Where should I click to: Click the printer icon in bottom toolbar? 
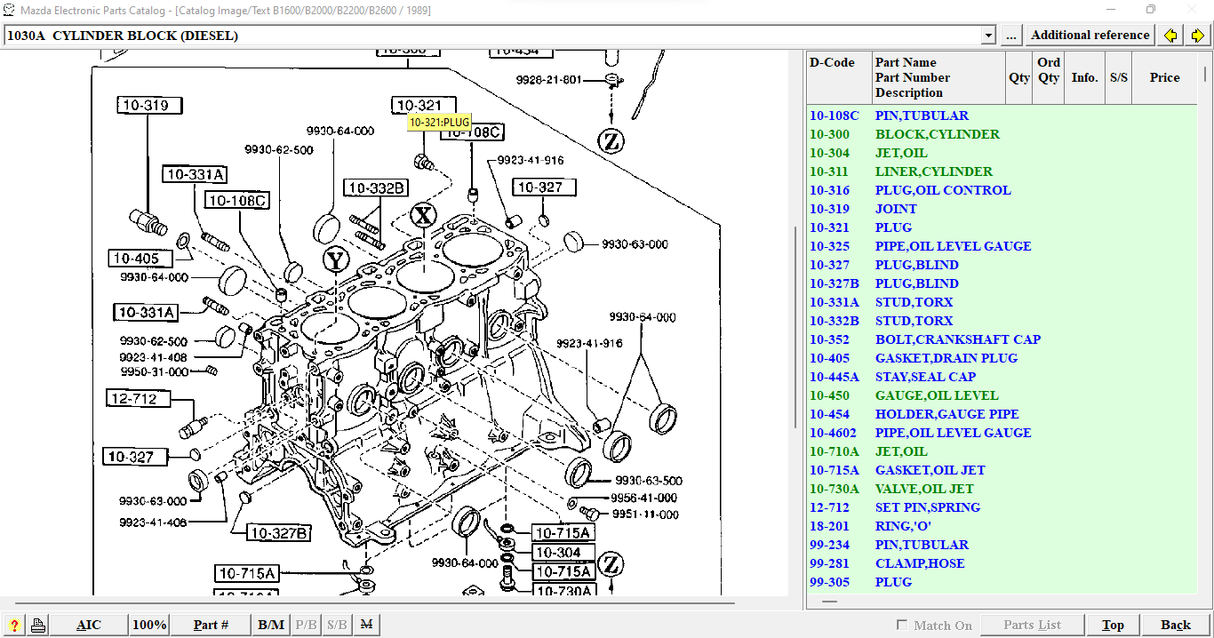tap(38, 625)
